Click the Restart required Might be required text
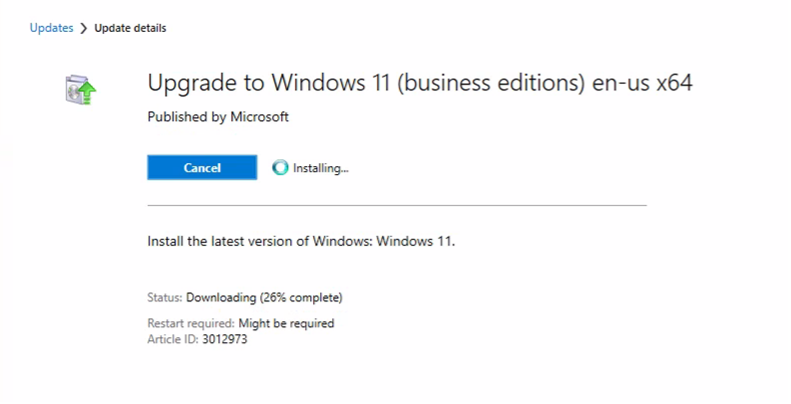This screenshot has width=791, height=404. click(241, 323)
